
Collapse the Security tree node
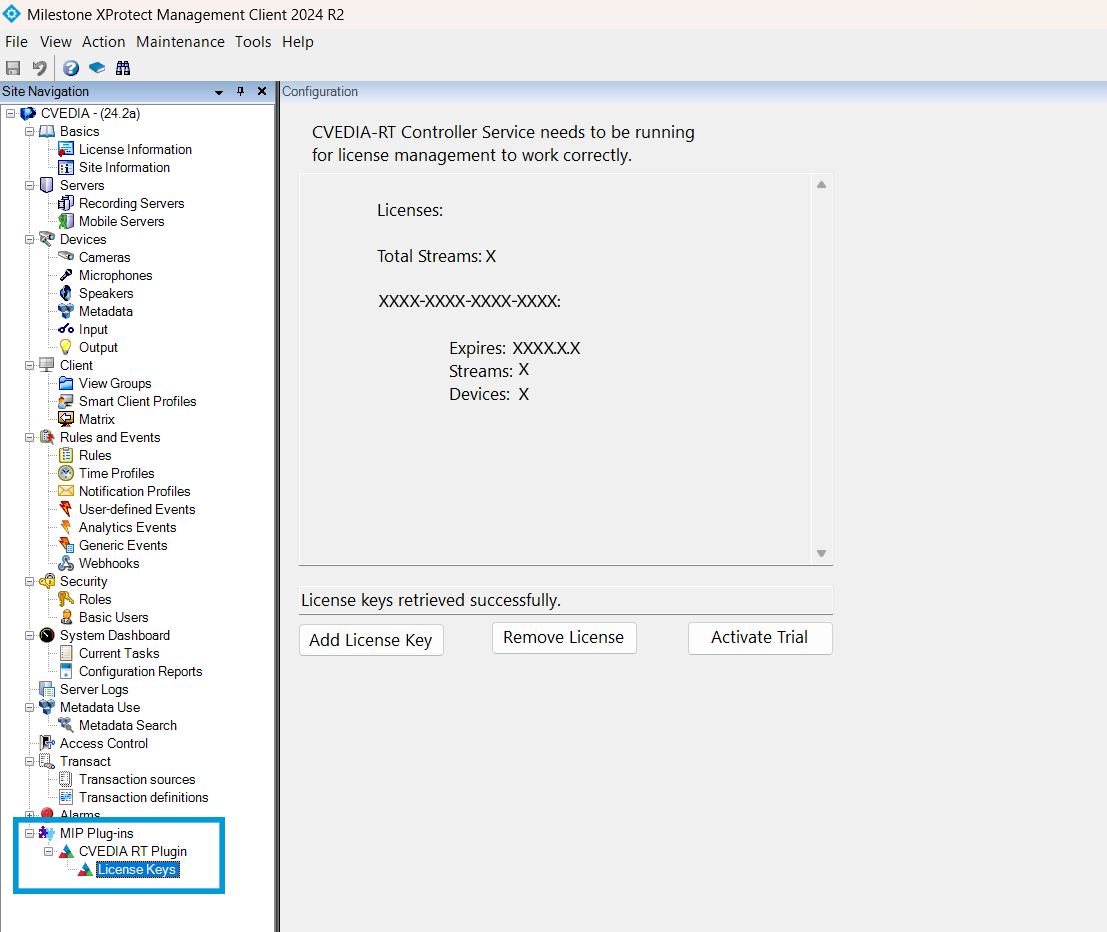[x=29, y=581]
